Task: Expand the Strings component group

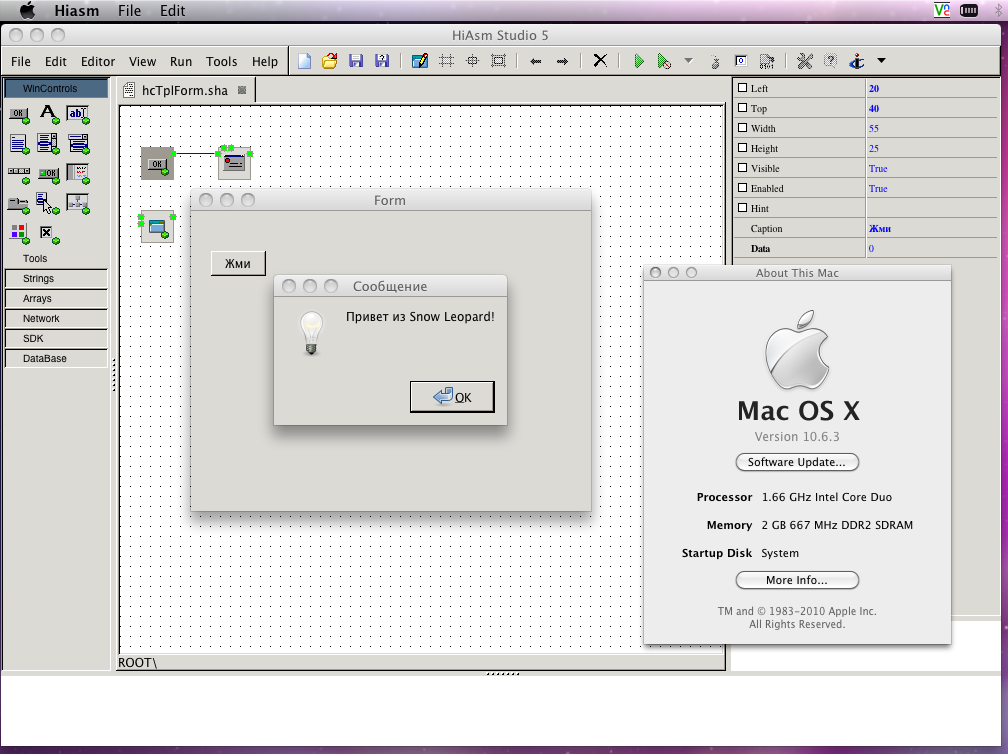Action: pyautogui.click(x=55, y=279)
